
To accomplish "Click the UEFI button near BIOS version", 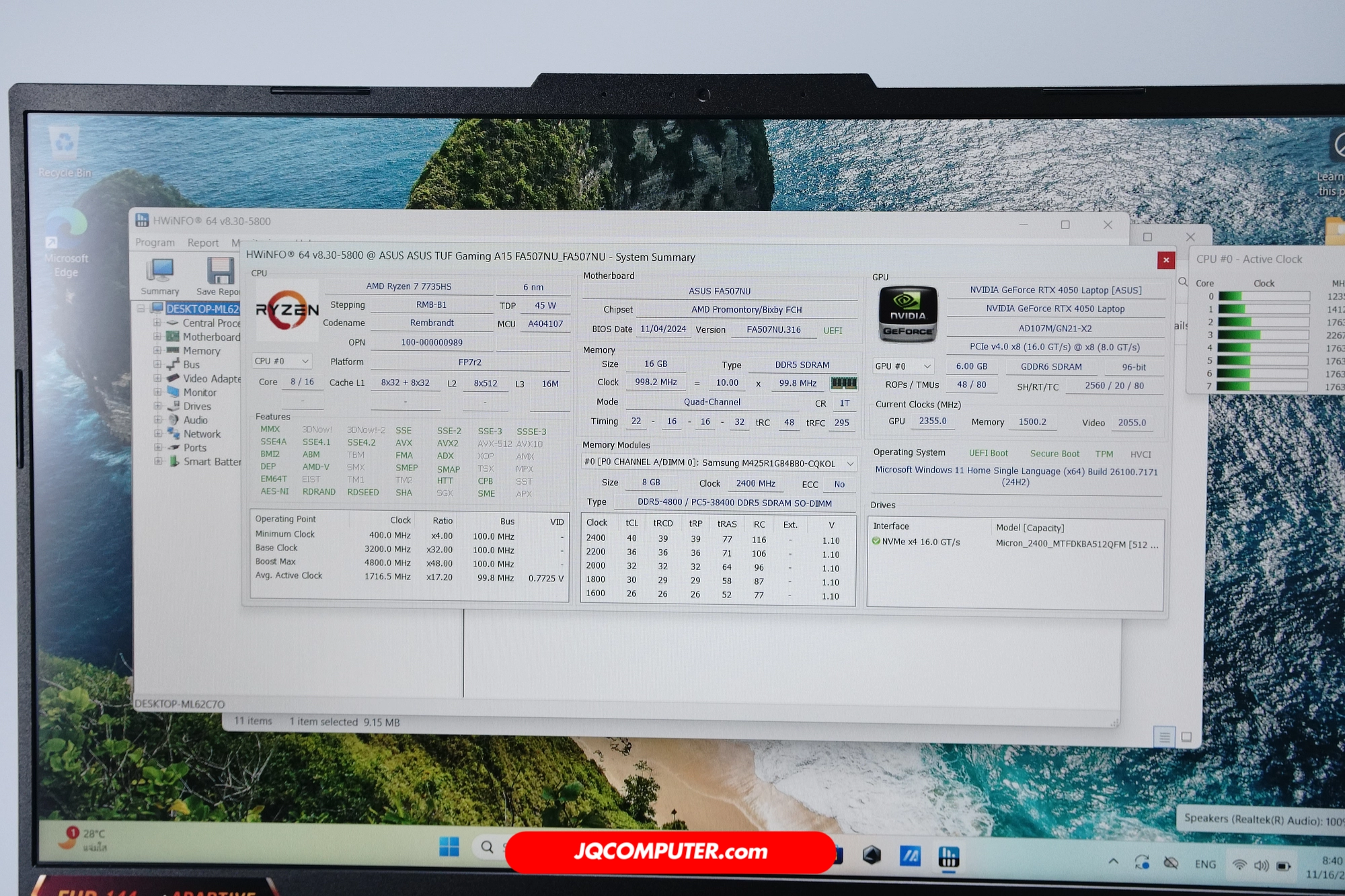I will pos(833,330).
